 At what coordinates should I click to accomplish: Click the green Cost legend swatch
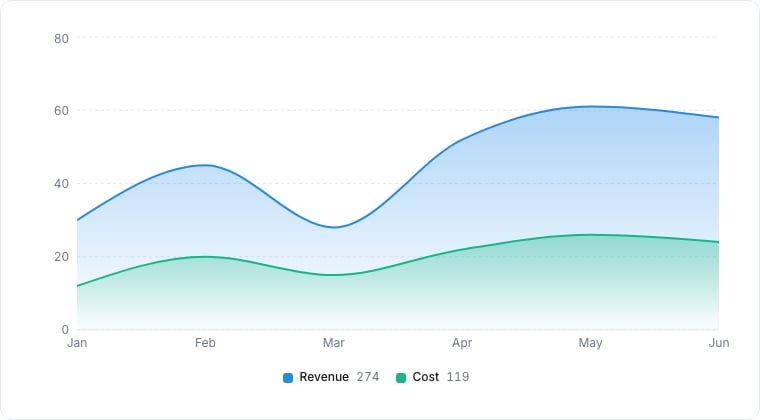[401, 378]
